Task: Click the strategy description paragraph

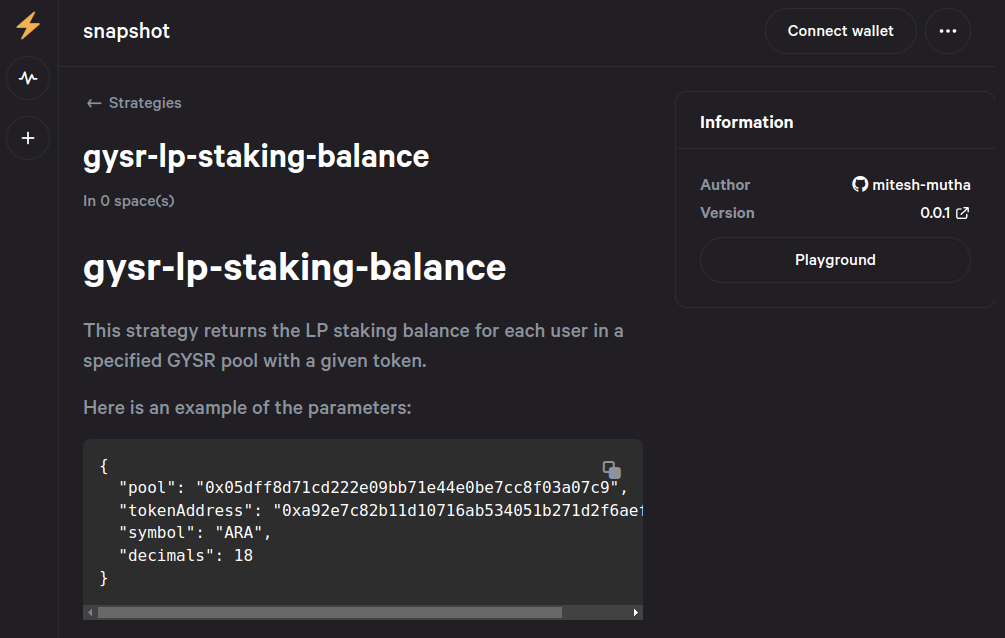Action: pos(353,346)
